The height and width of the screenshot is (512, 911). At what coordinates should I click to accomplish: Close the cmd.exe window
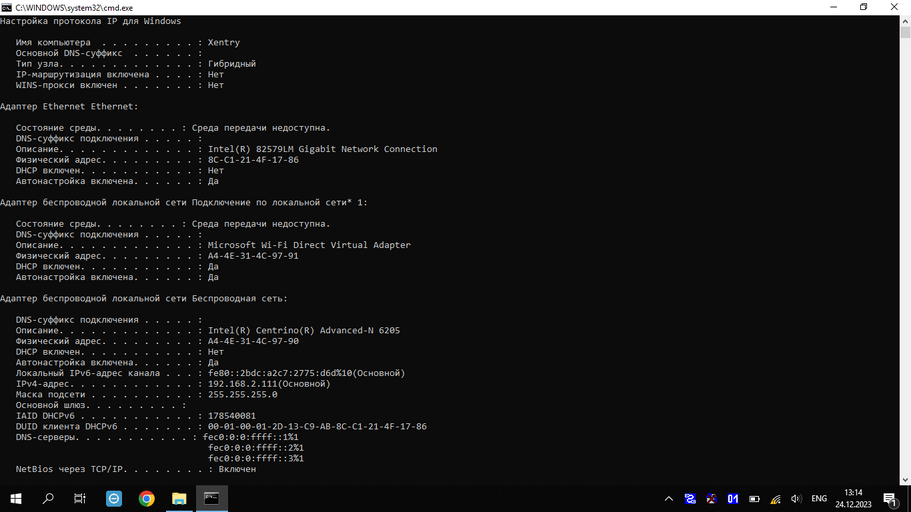tap(894, 8)
